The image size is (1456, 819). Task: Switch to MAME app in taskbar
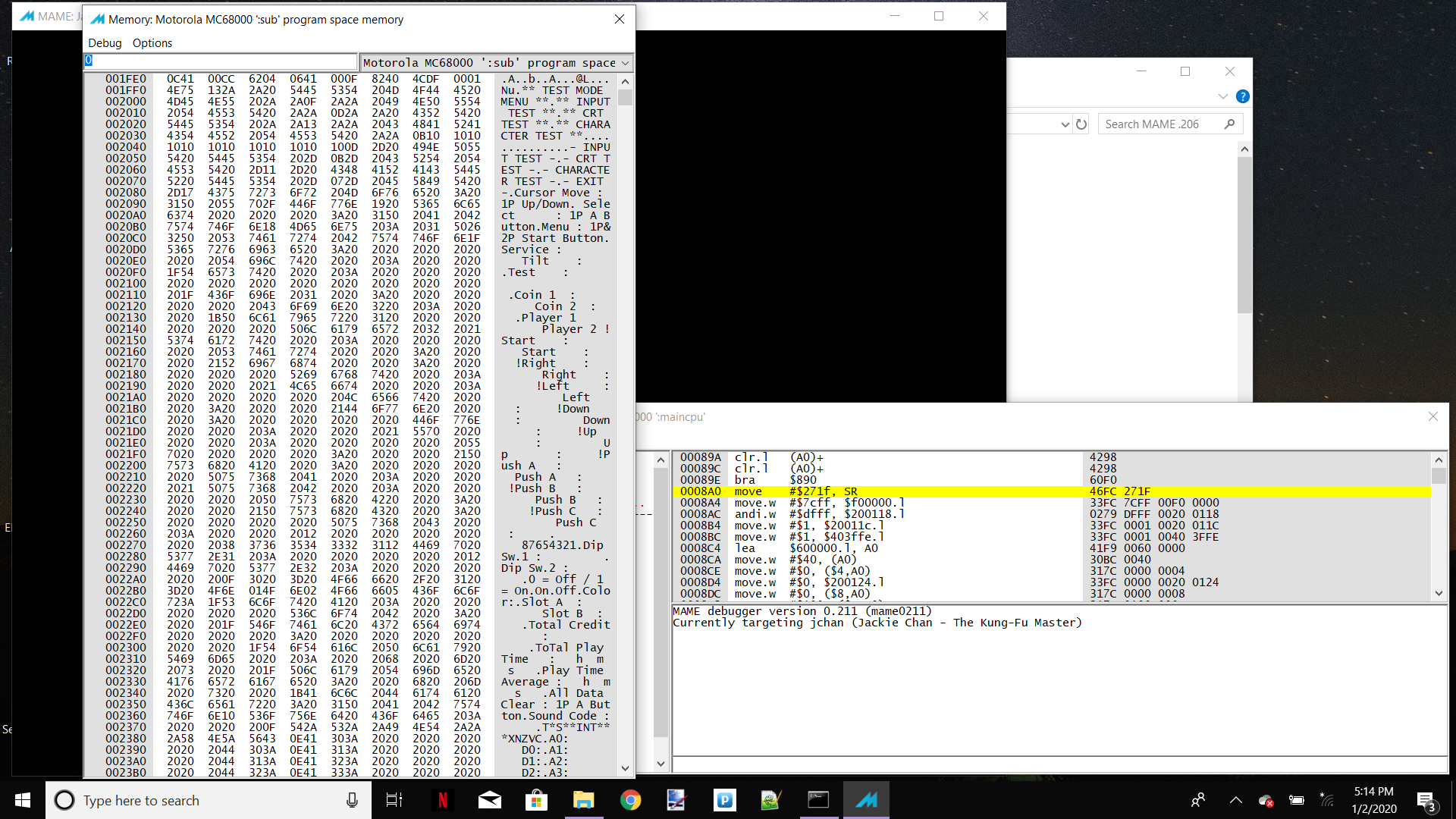pos(866,800)
